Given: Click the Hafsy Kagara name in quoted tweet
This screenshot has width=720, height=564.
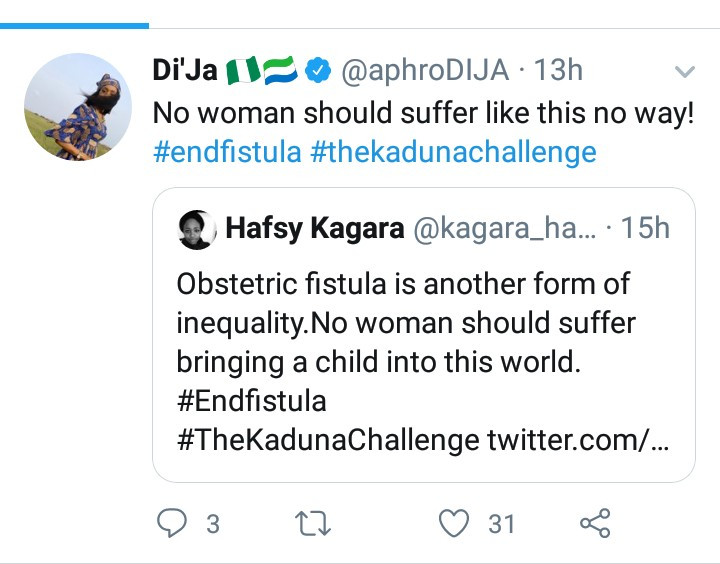Looking at the screenshot, I should pyautogui.click(x=315, y=228).
